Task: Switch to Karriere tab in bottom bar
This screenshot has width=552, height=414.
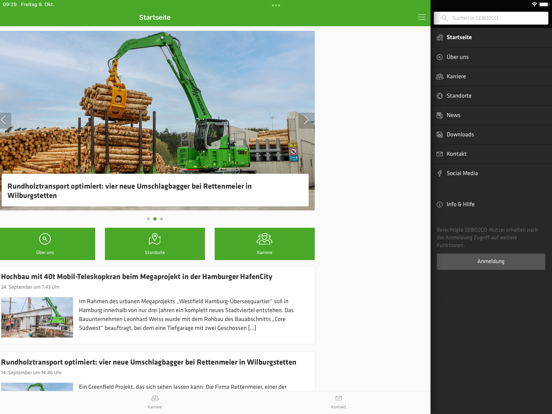Action: pyautogui.click(x=155, y=402)
